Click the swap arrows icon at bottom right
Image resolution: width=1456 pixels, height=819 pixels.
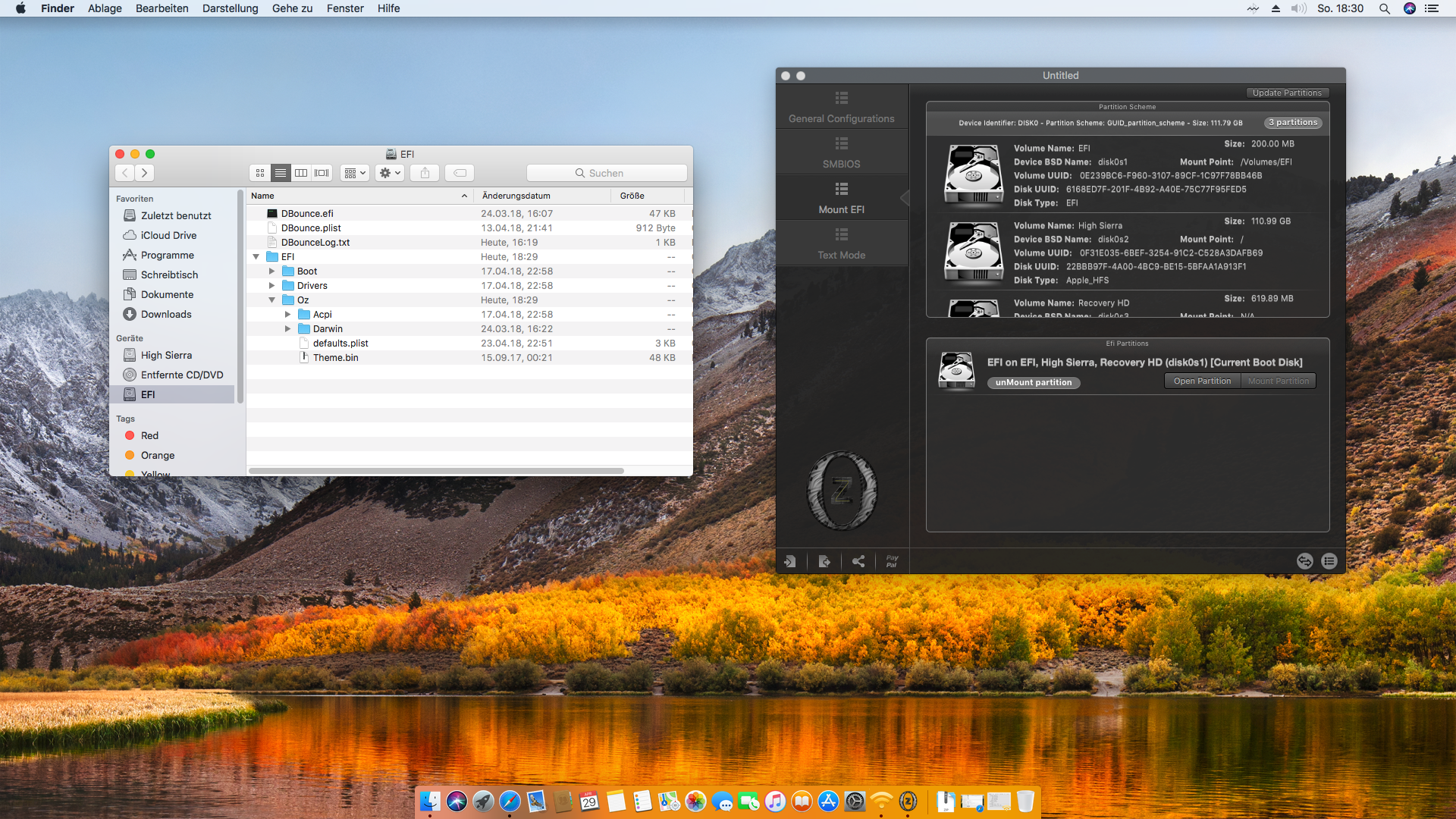tap(1304, 561)
